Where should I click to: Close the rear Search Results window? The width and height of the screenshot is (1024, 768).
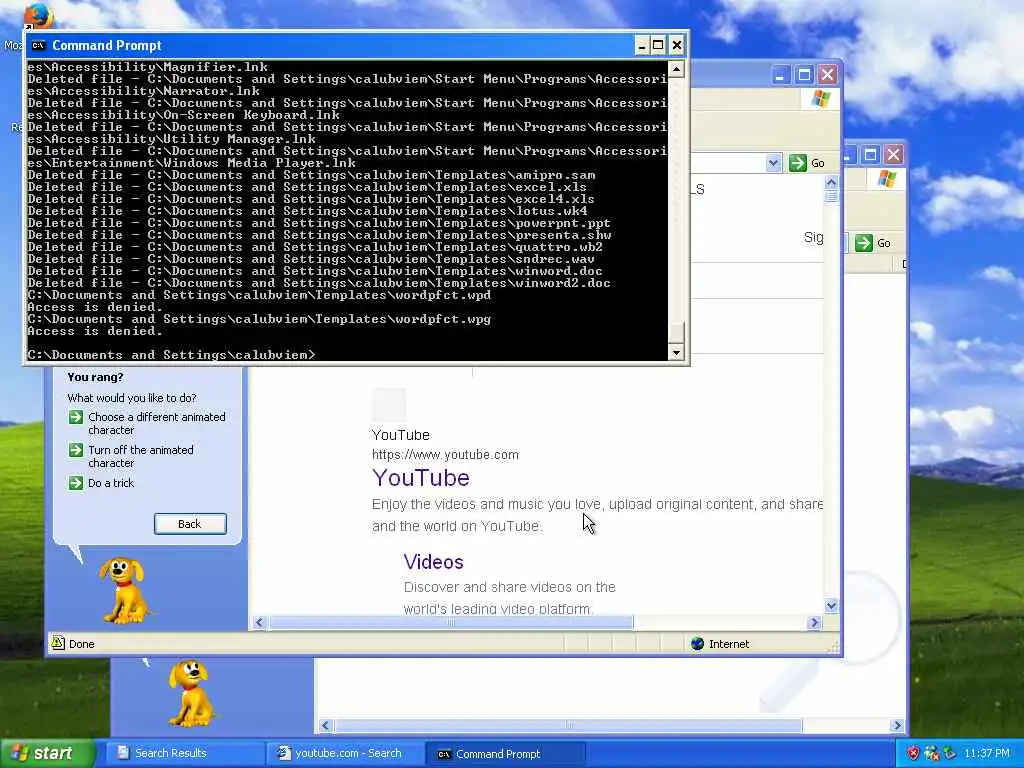893,155
